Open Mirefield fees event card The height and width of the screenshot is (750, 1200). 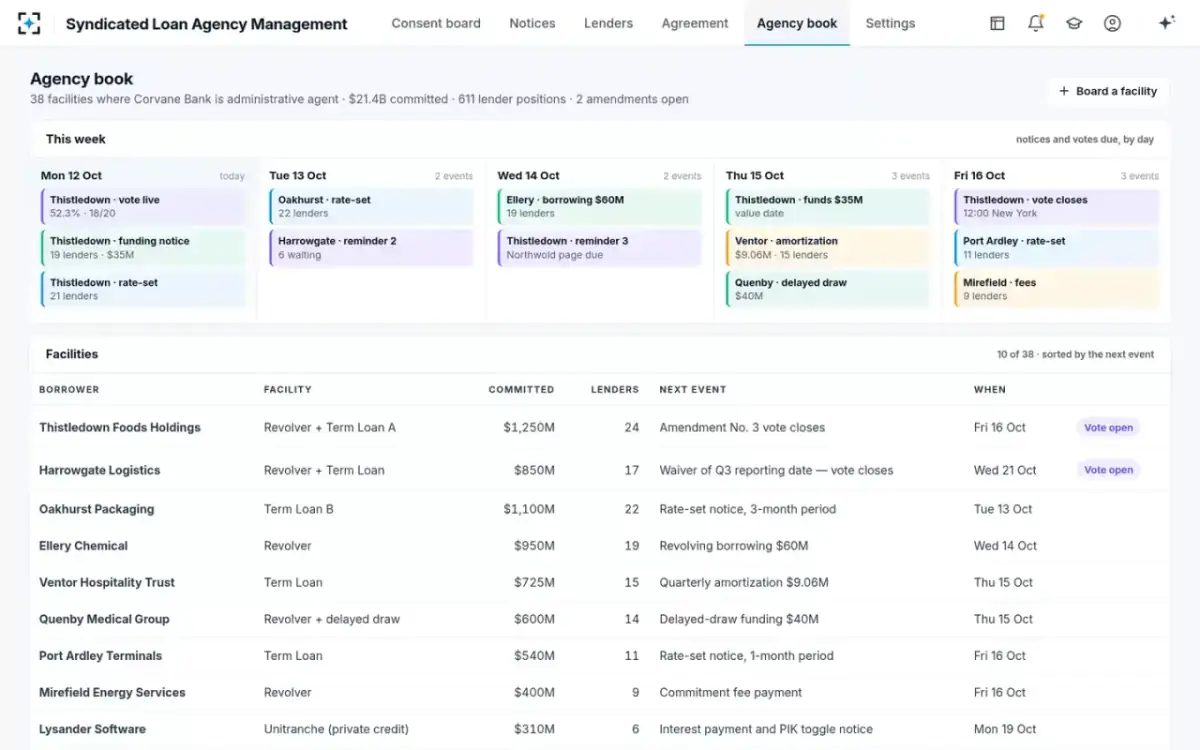1056,289
